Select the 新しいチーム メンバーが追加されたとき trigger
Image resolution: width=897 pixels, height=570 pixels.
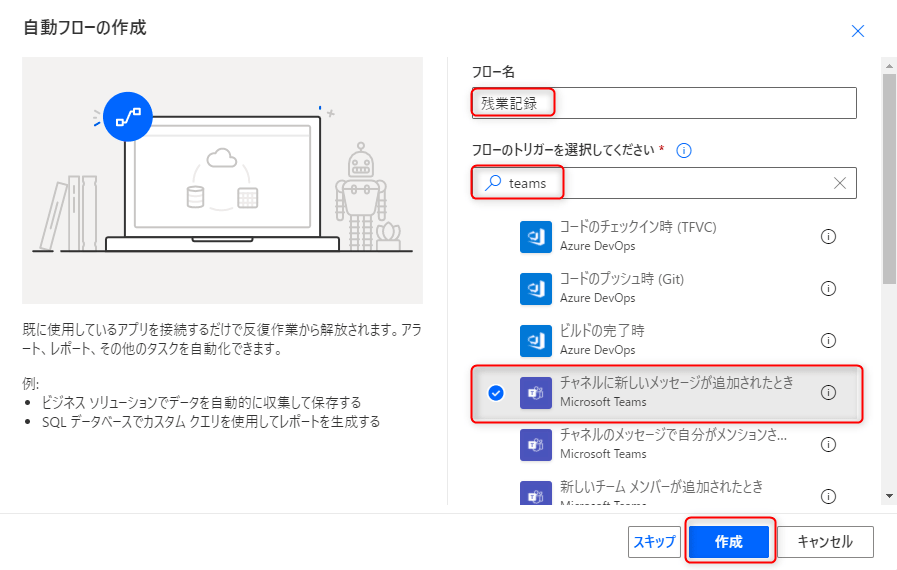tap(662, 490)
